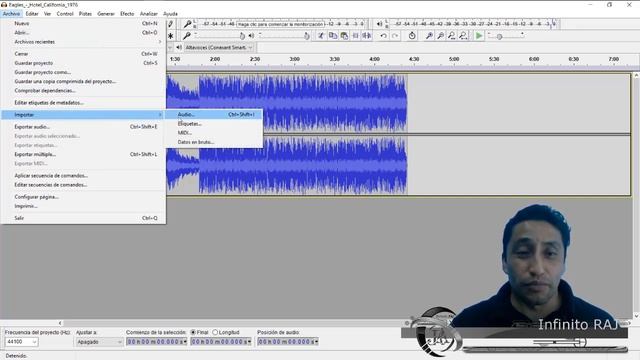Screen dimensions: 640x360
Task: Click 'Salir' menu entry
Action: coord(83,218)
